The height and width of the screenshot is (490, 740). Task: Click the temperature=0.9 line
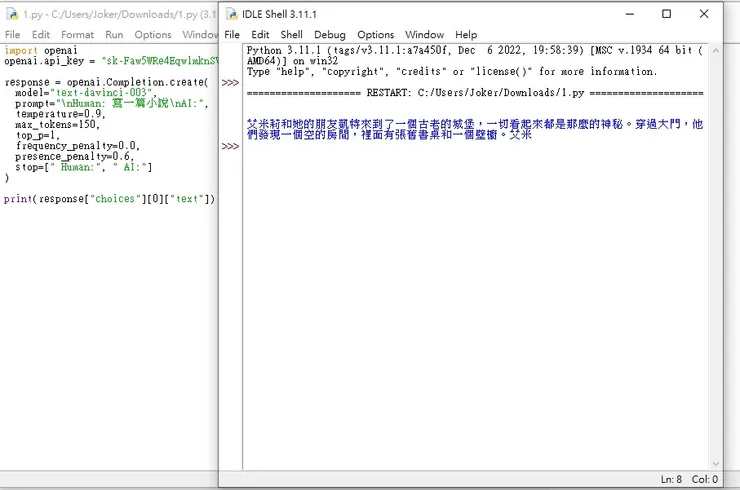60,114
